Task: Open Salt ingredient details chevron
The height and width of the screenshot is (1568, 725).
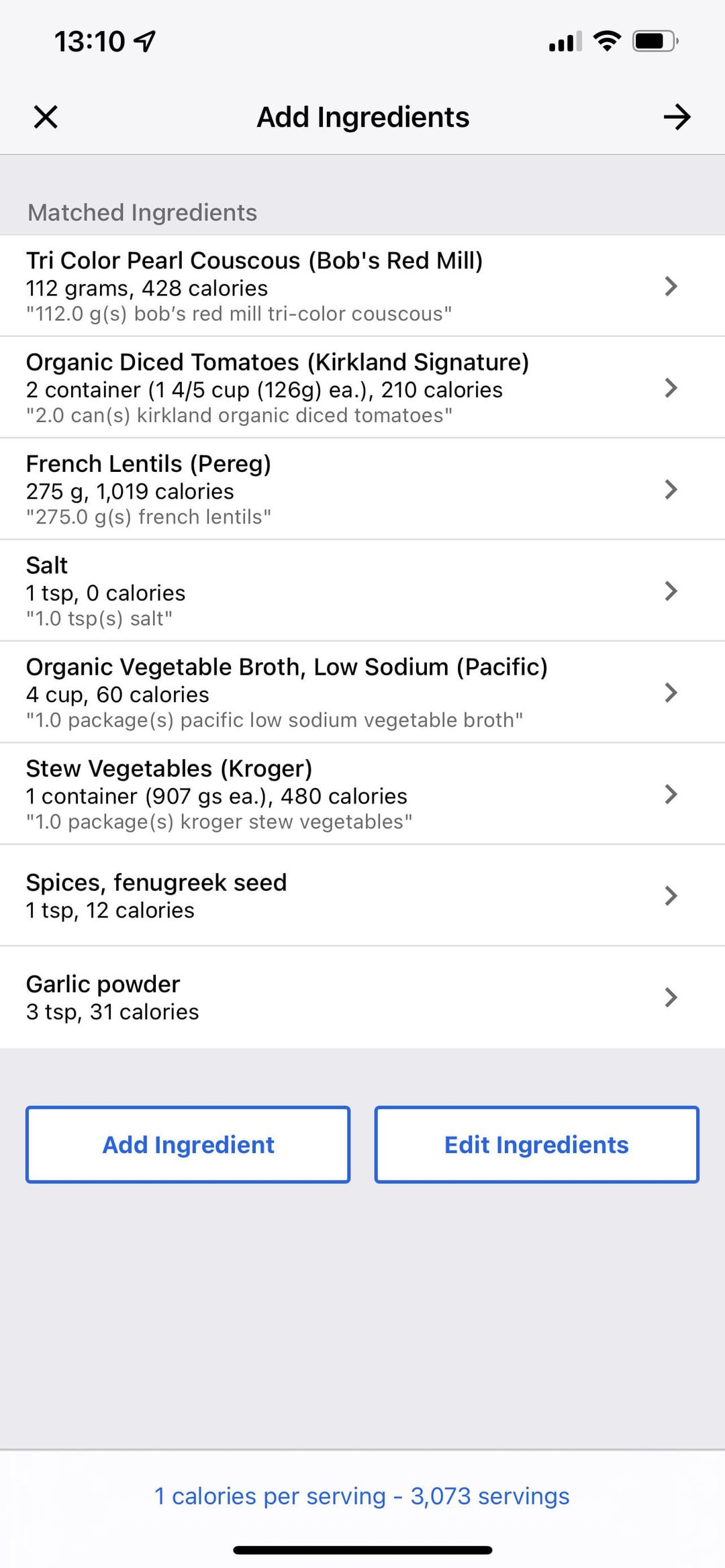Action: 670,591
